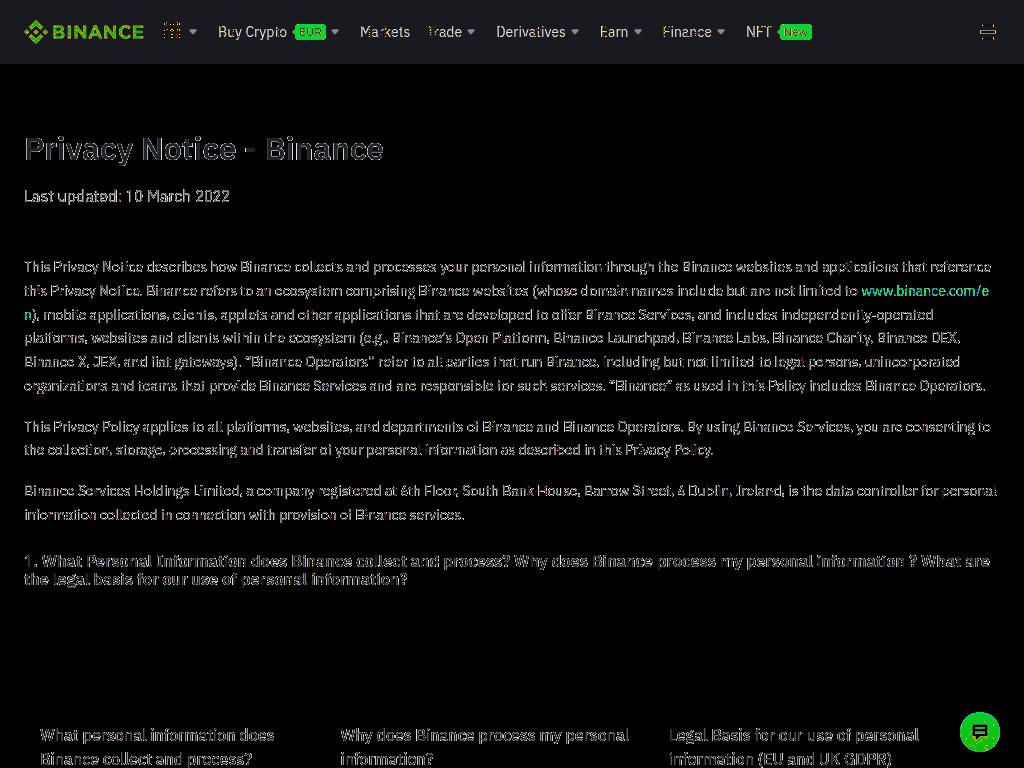This screenshot has height=768, width=1024.
Task: Click 'What personal information does Binance collect' column header
Action: click(157, 747)
